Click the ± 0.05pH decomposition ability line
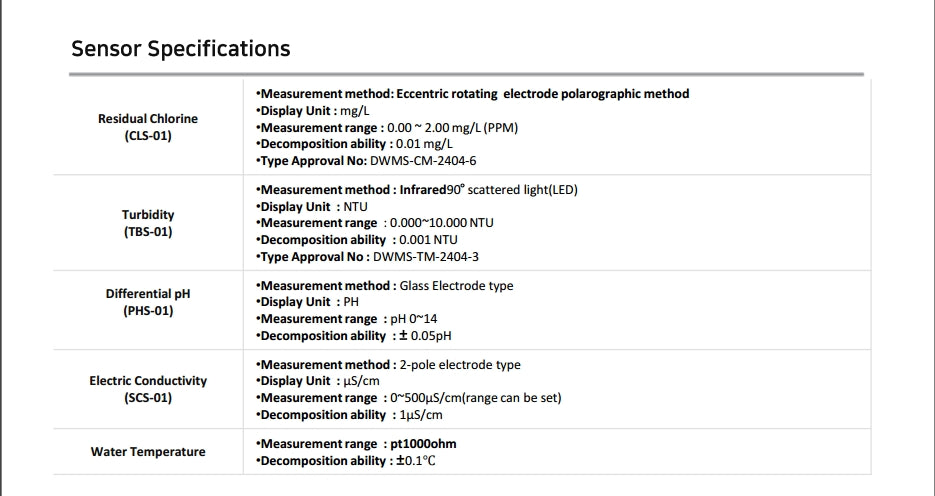Image resolution: width=935 pixels, height=496 pixels. click(x=354, y=336)
